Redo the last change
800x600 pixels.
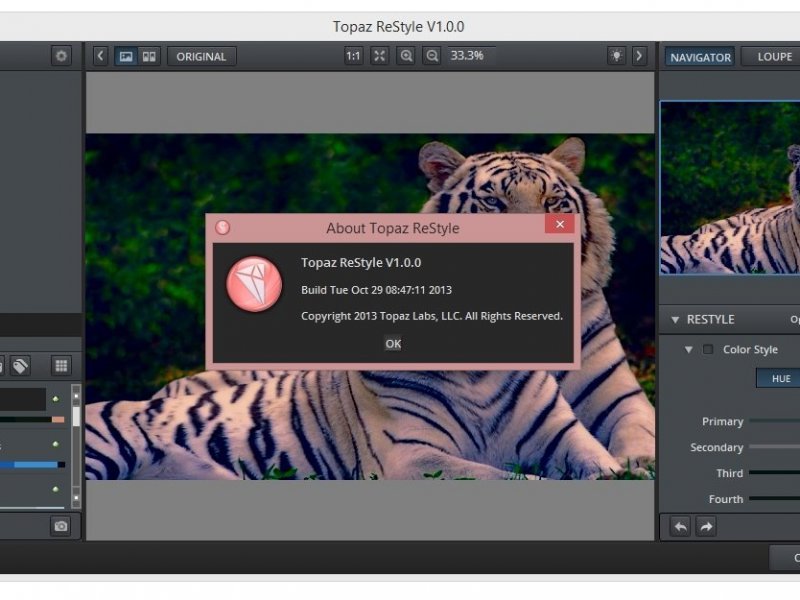706,527
